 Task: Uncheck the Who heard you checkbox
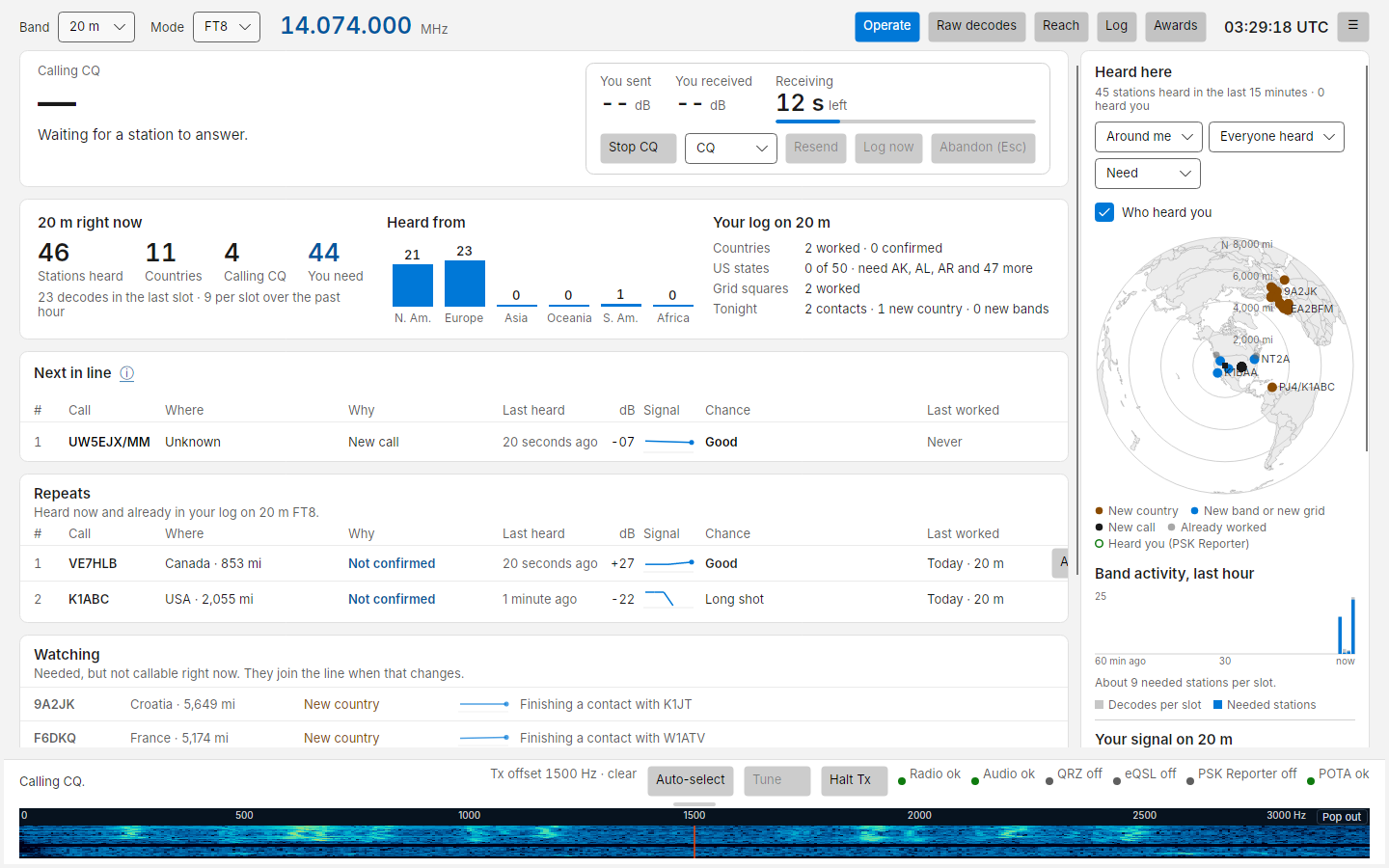point(1104,212)
